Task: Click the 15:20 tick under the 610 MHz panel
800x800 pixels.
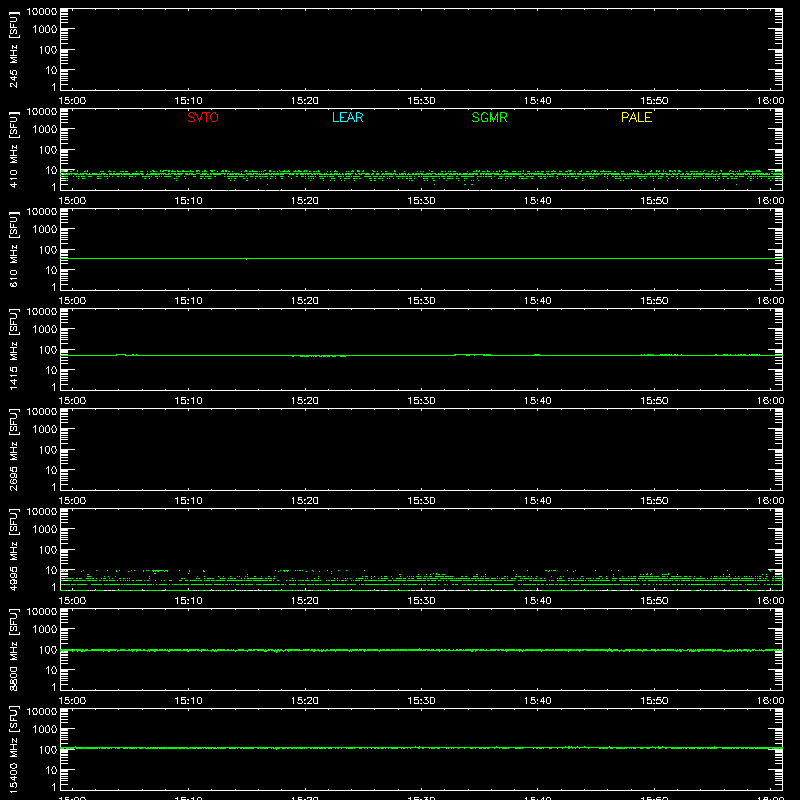Action: pos(305,301)
